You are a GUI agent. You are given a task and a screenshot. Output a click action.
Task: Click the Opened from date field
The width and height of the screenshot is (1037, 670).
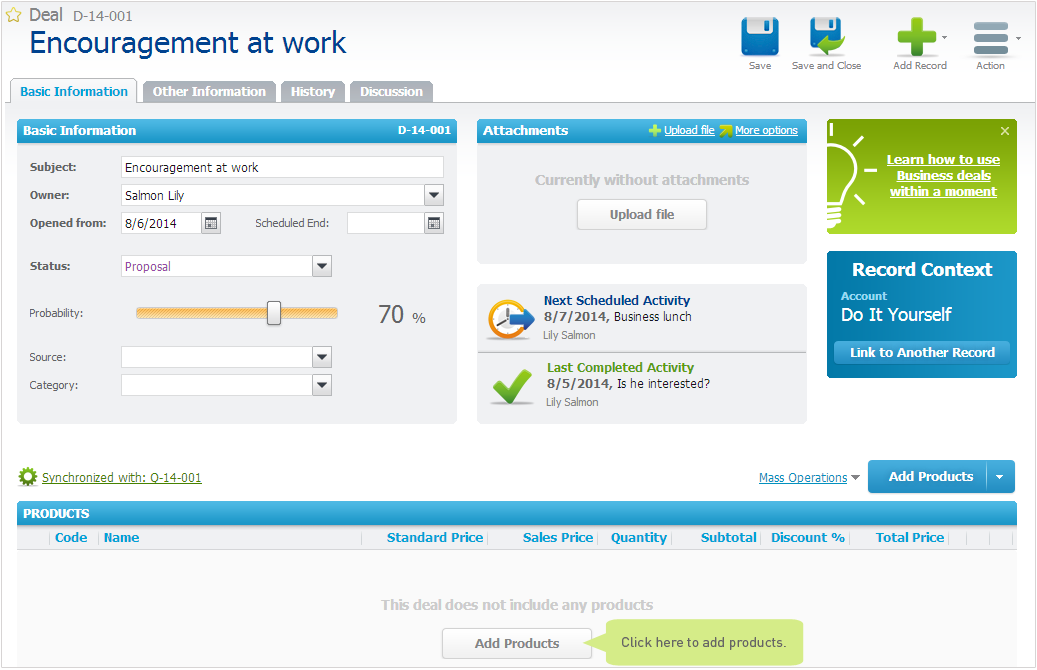click(x=161, y=224)
